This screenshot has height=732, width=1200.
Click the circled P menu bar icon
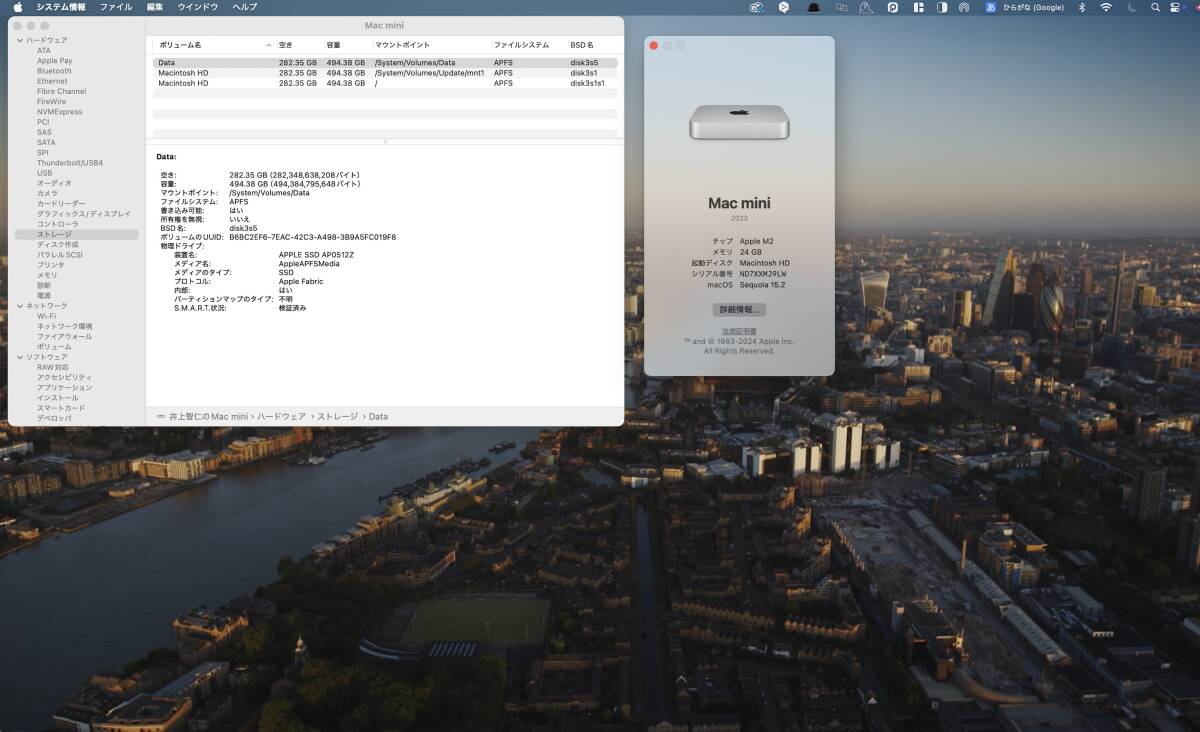[x=893, y=7]
